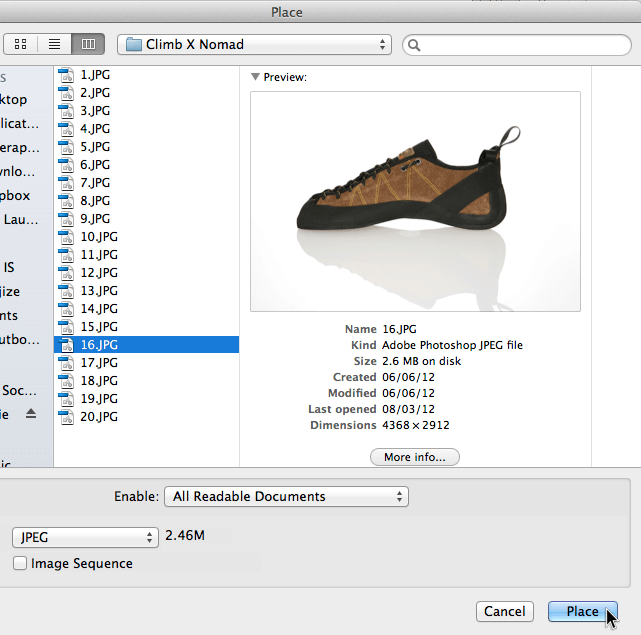Select the file name 1.JPG
Image resolution: width=641 pixels, height=635 pixels.
tap(95, 75)
